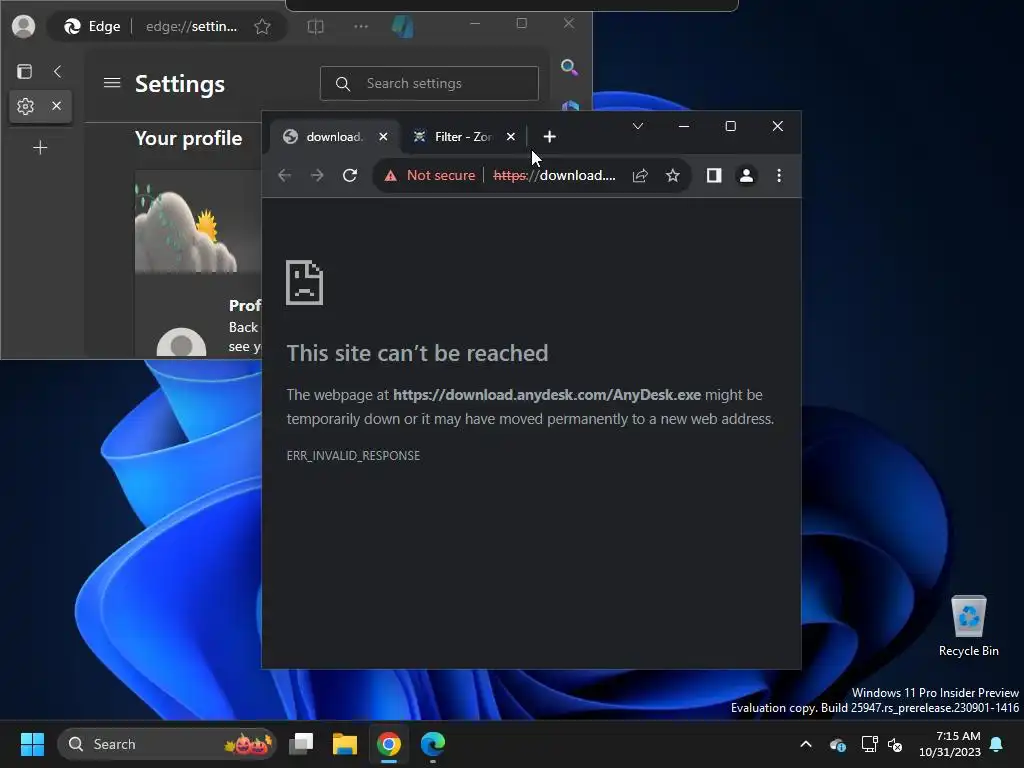Close the download tab in Chrome
Viewport: 1024px width, 768px height.
[383, 136]
